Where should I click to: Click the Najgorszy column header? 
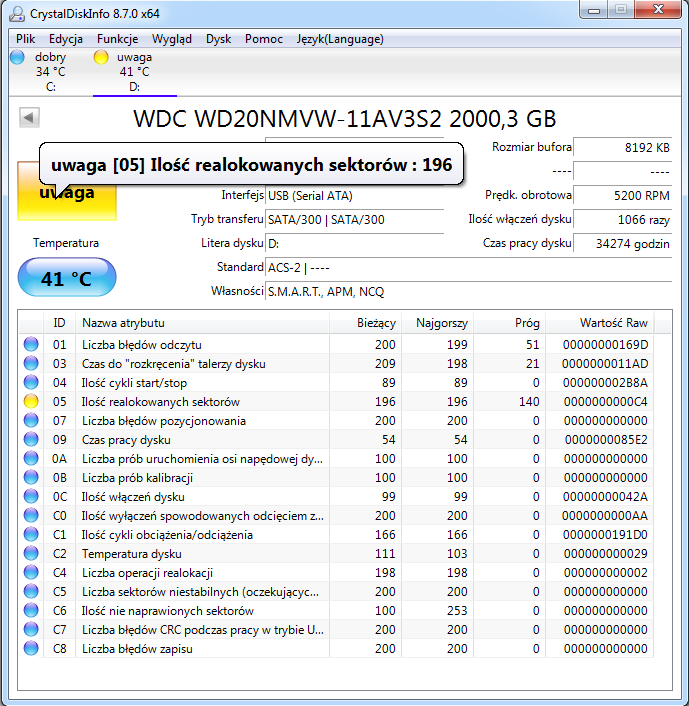(437, 322)
